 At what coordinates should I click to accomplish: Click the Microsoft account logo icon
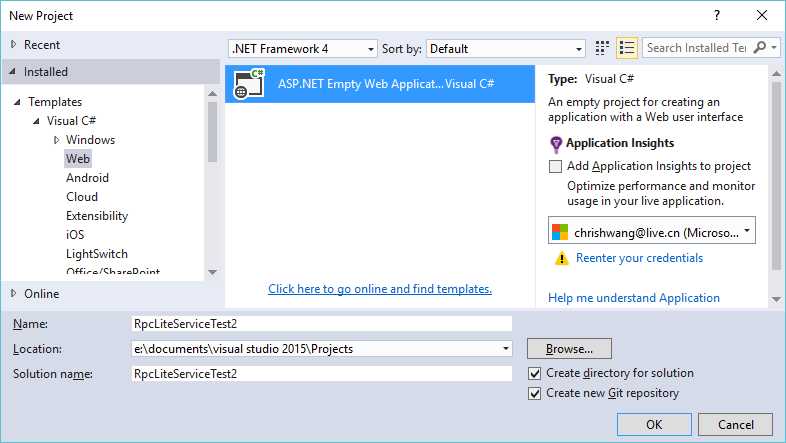560,232
